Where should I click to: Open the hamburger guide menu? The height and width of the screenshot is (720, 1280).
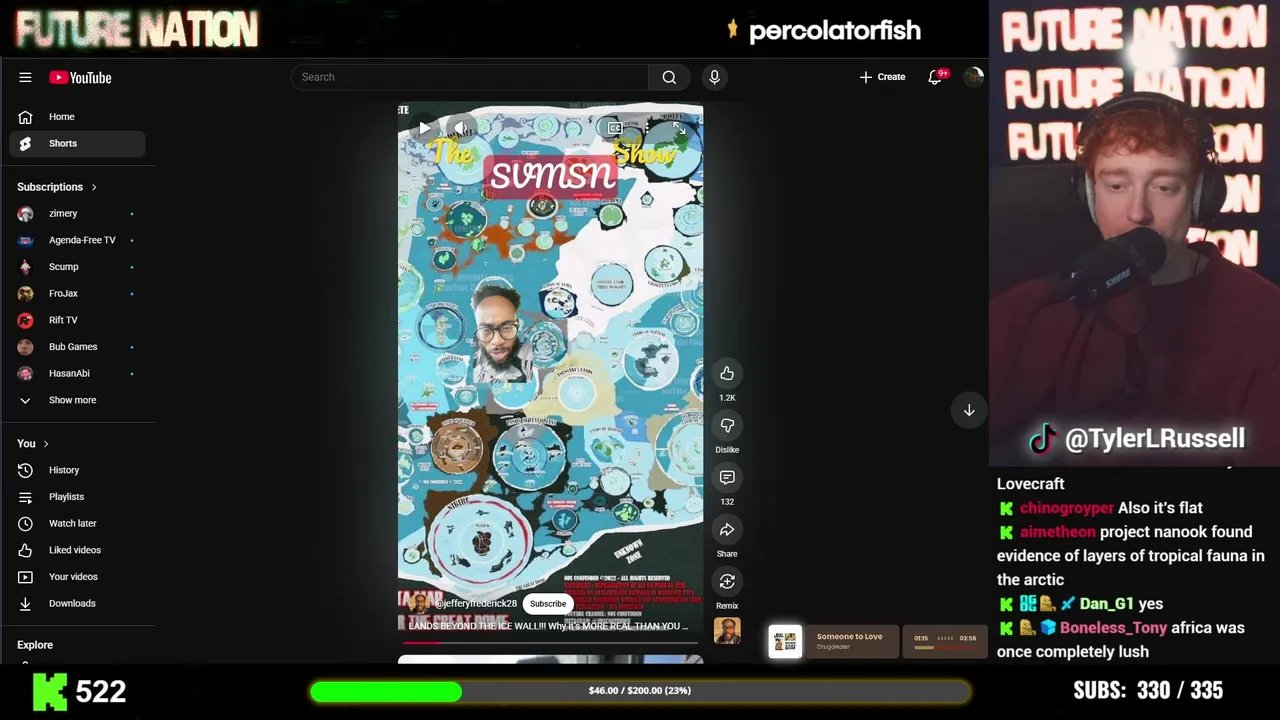point(25,77)
